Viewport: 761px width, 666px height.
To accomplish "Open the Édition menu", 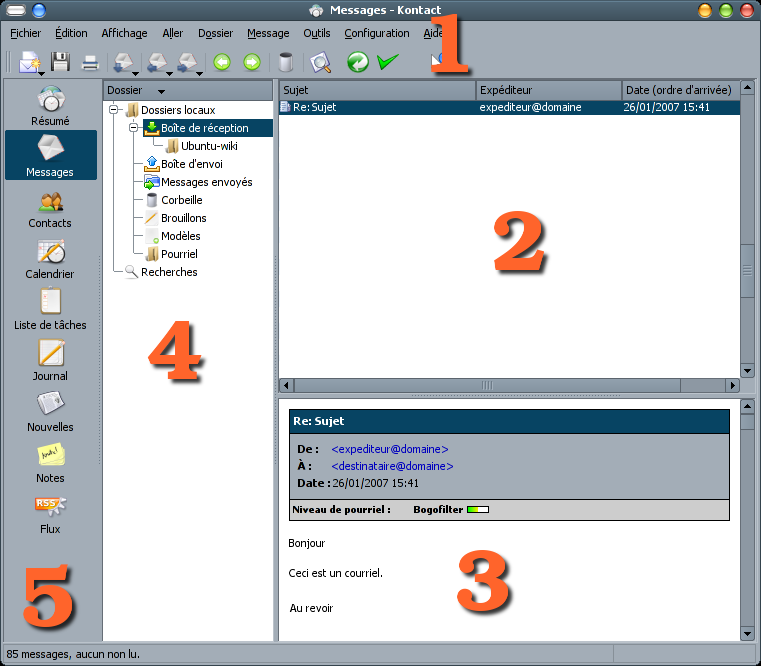I will point(71,33).
